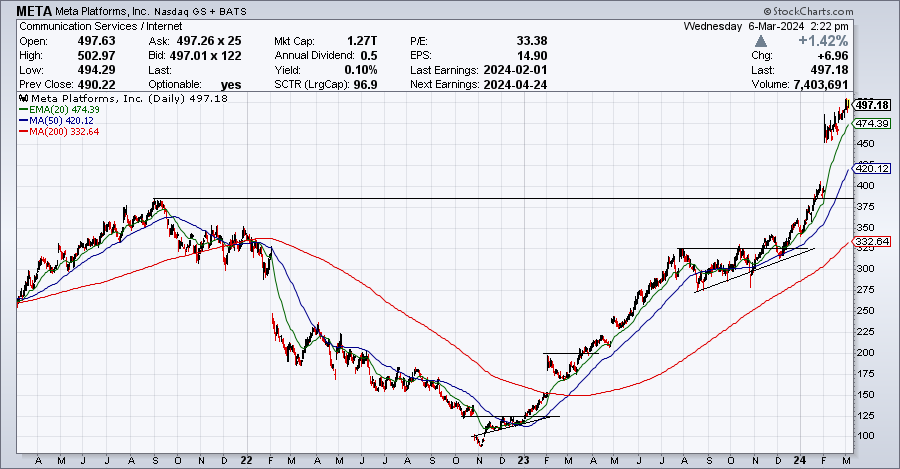Screen dimensions: 900x469
Task: Click the Last Earnings date 2024-02-01
Action: [515, 70]
